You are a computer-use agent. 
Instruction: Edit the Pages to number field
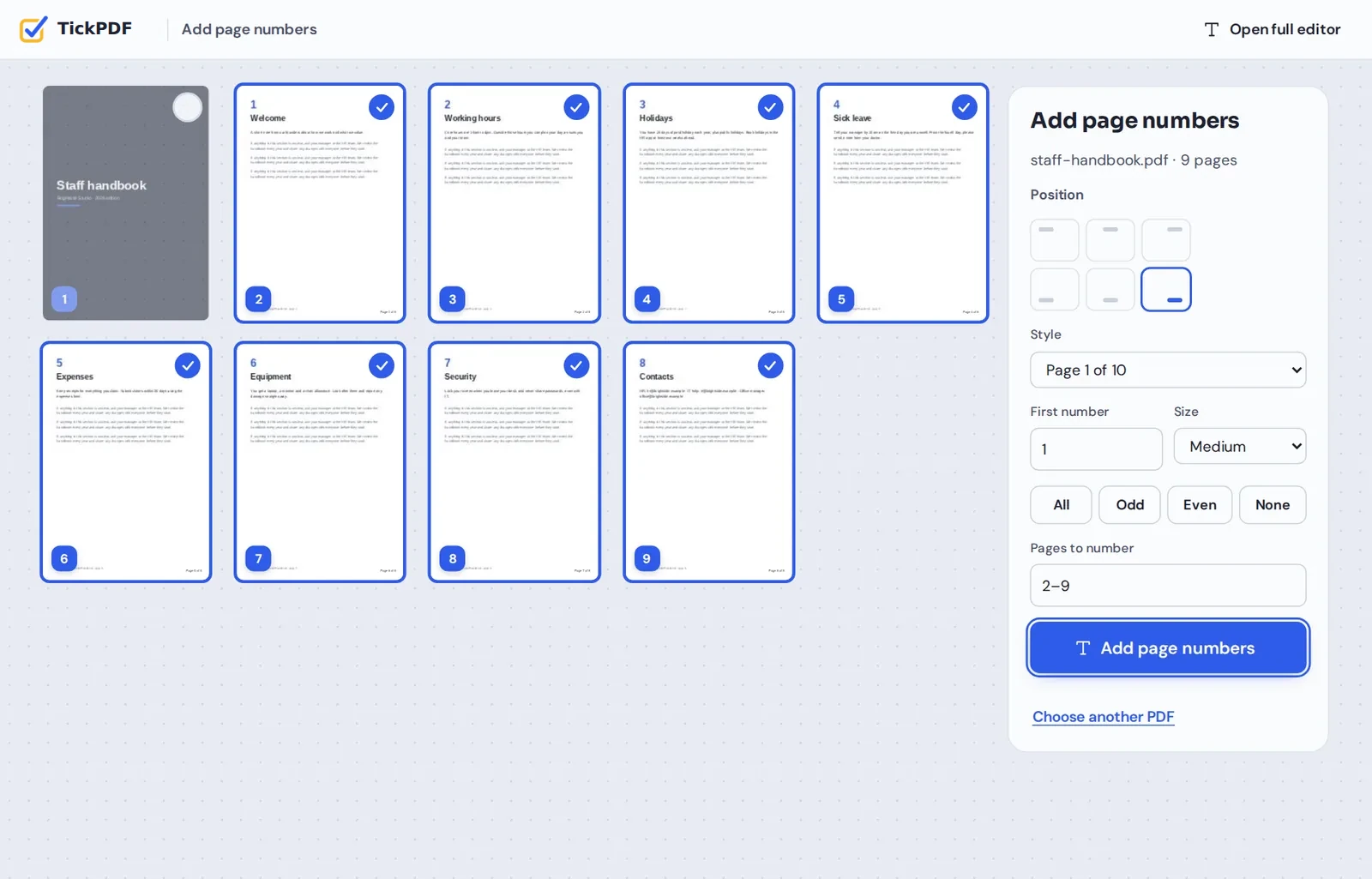1168,586
